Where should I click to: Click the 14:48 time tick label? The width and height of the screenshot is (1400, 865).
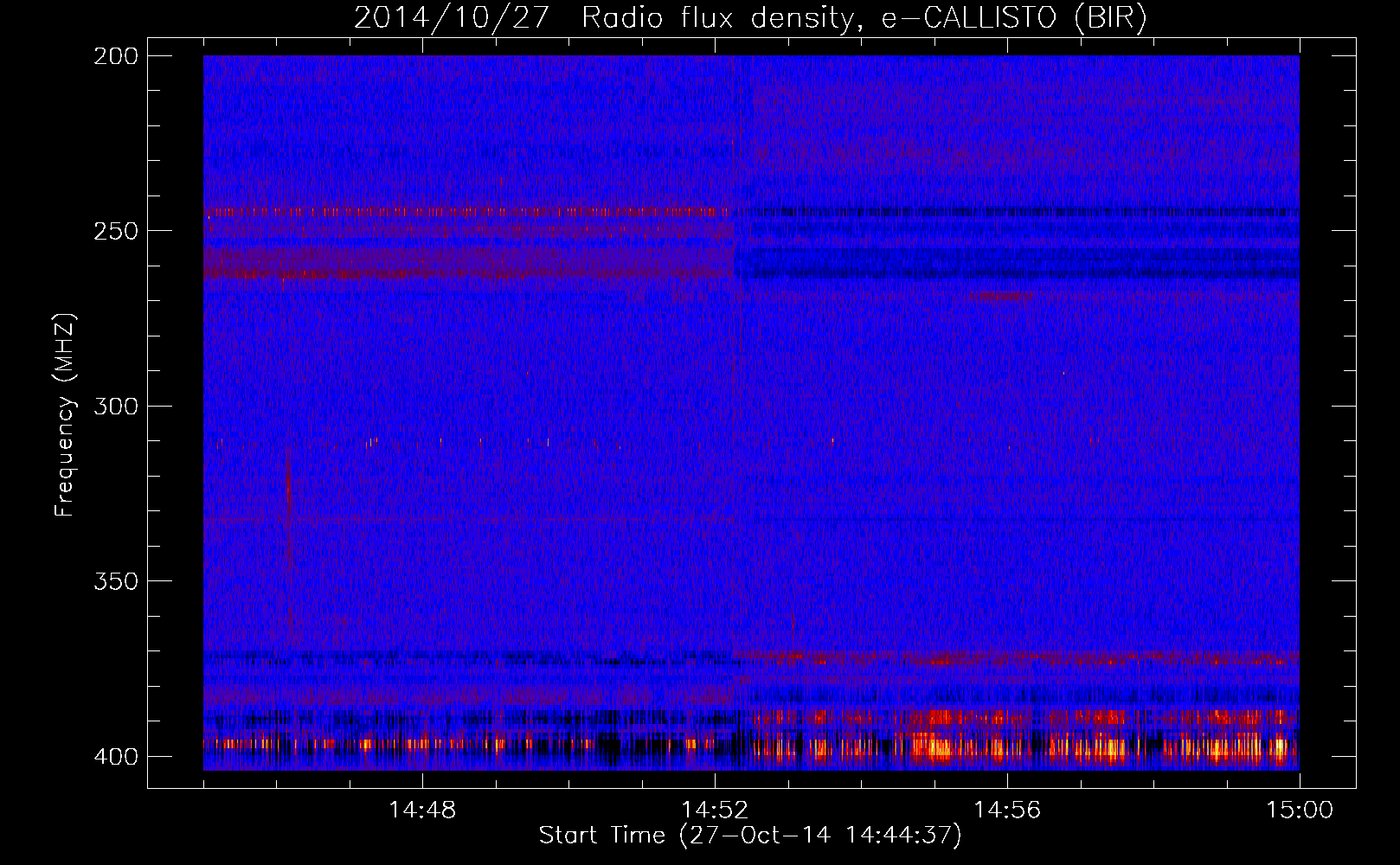[422, 811]
